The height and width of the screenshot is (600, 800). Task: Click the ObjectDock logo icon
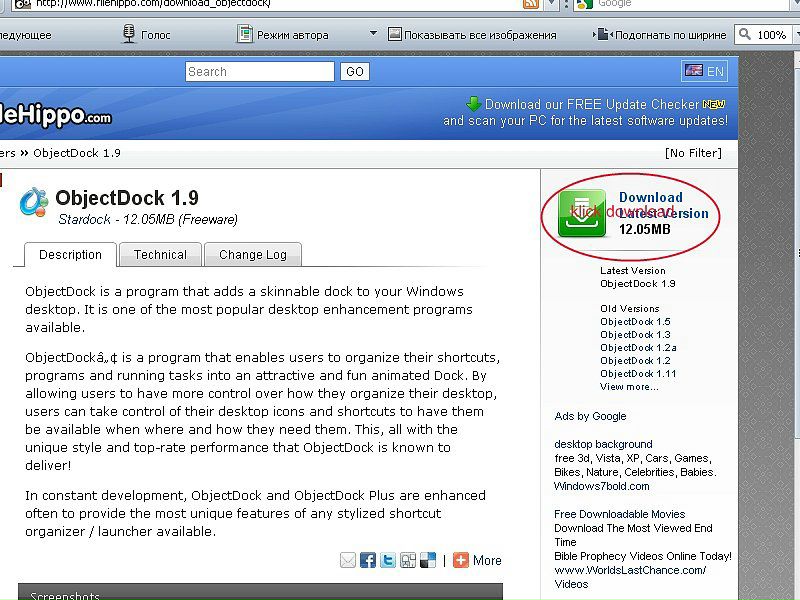tap(34, 202)
